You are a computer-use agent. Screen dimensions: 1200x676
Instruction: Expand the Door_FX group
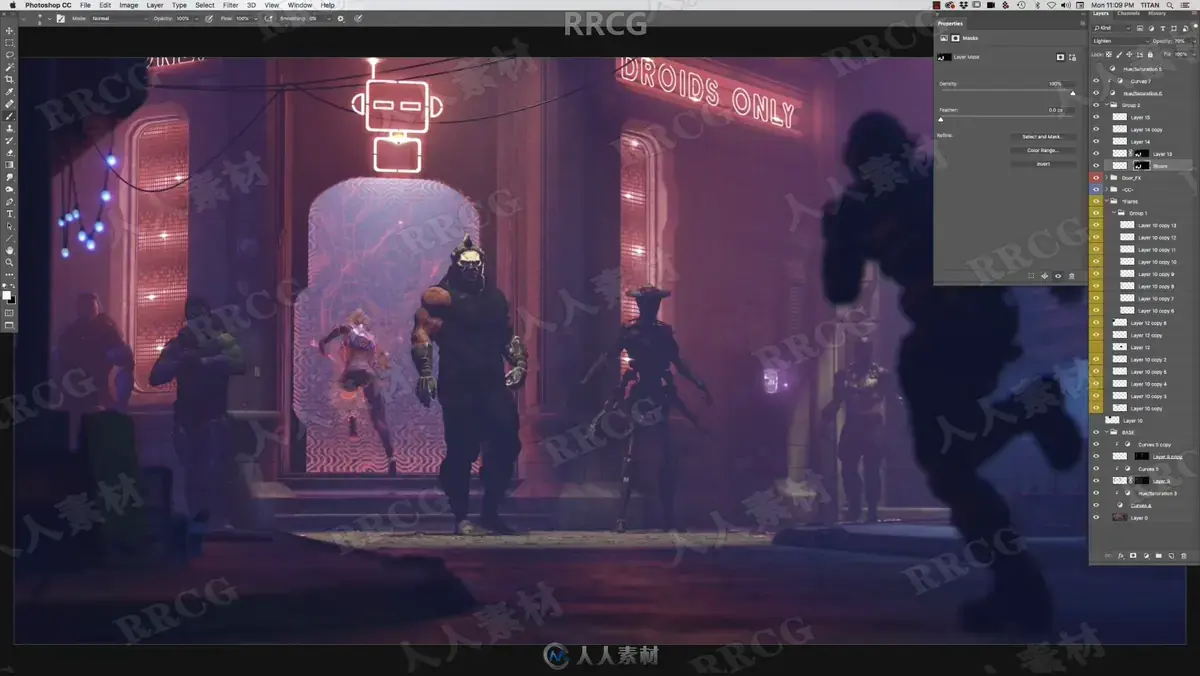click(x=1107, y=178)
